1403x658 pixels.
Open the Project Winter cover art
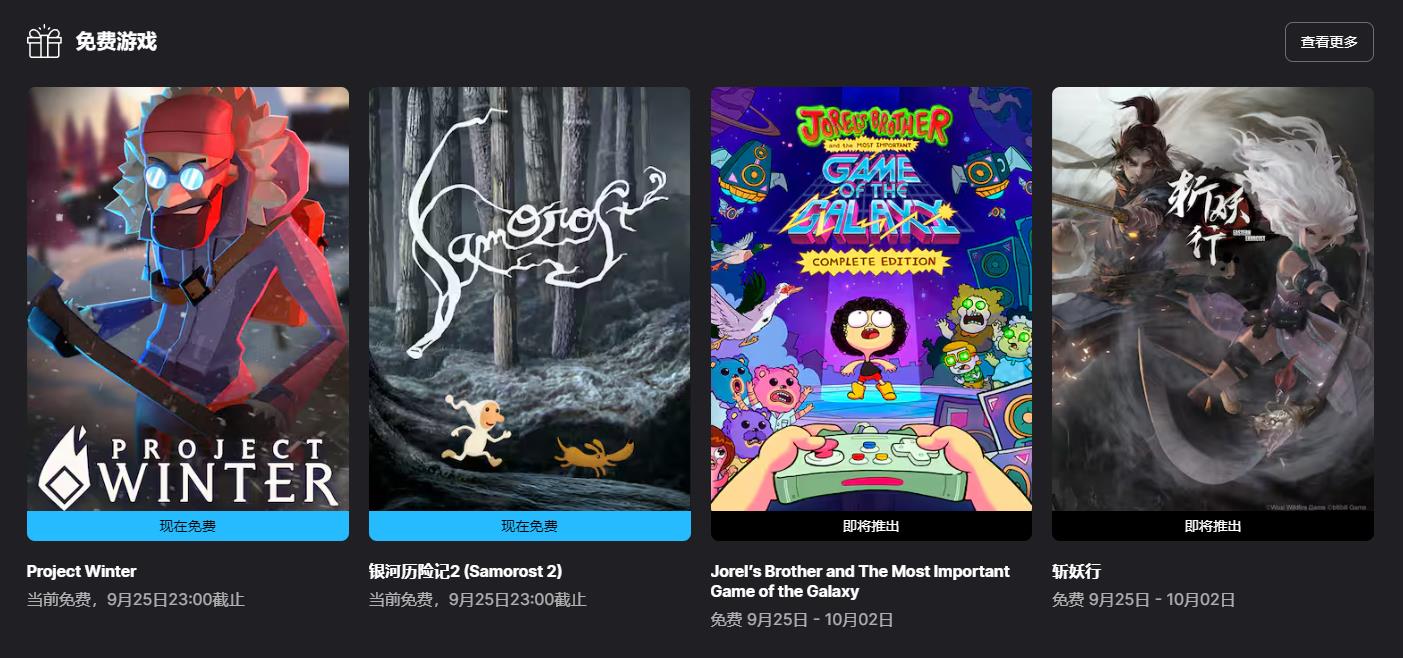coord(188,299)
